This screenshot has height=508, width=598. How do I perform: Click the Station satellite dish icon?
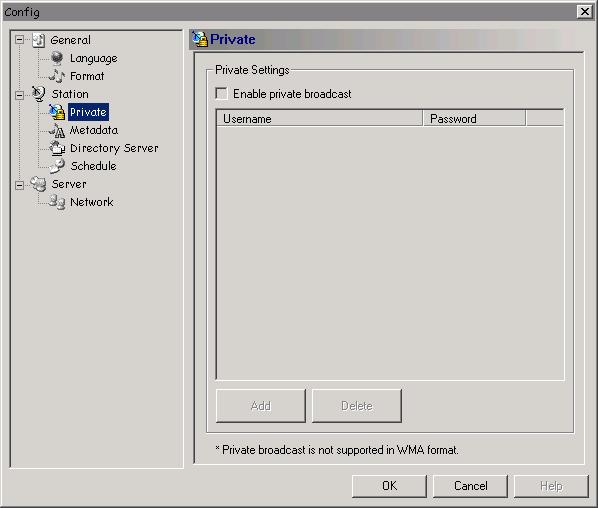coord(39,94)
